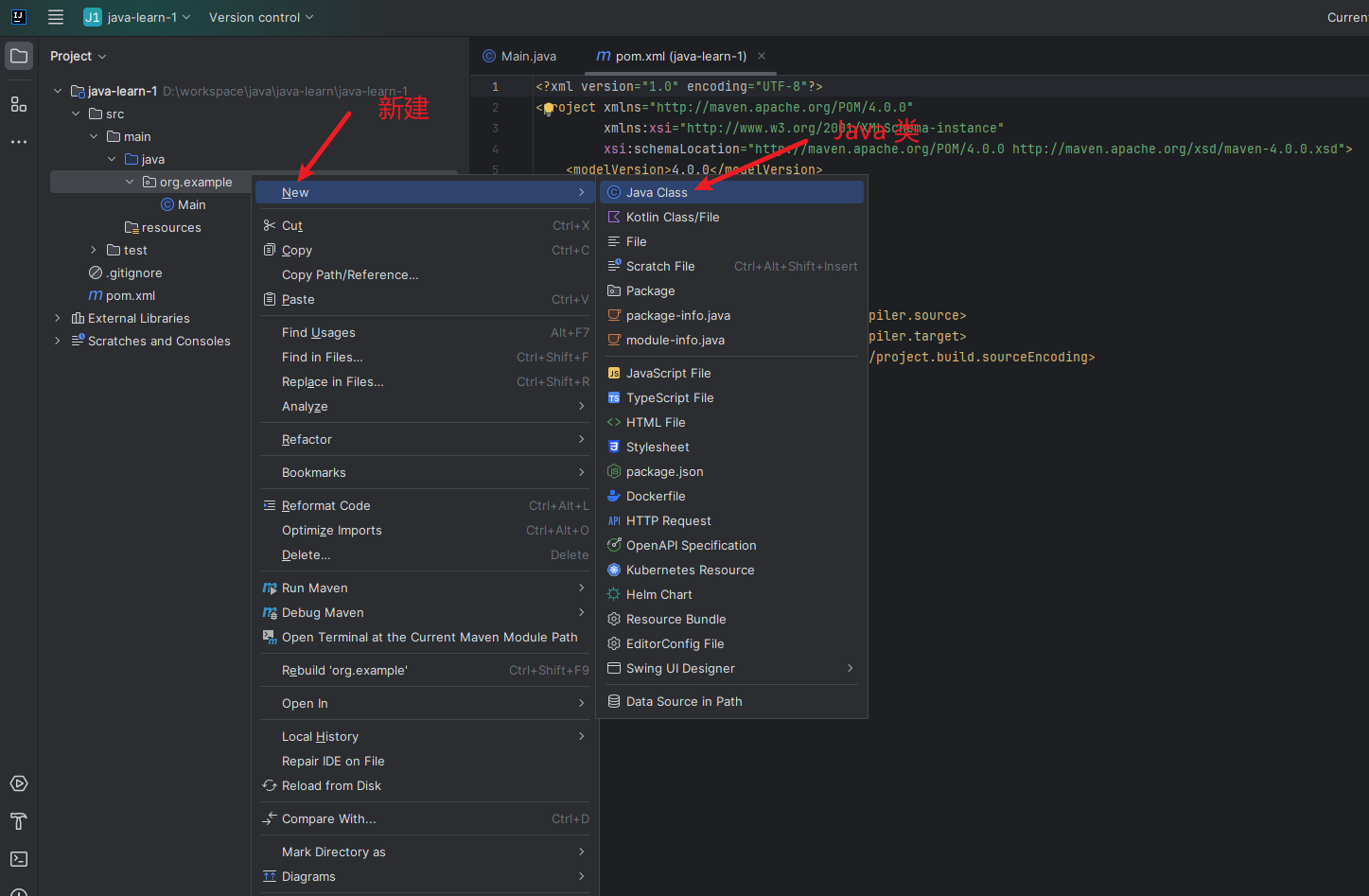Click the lightbulb intention icon in editor
The image size is (1369, 896).
coord(547,108)
